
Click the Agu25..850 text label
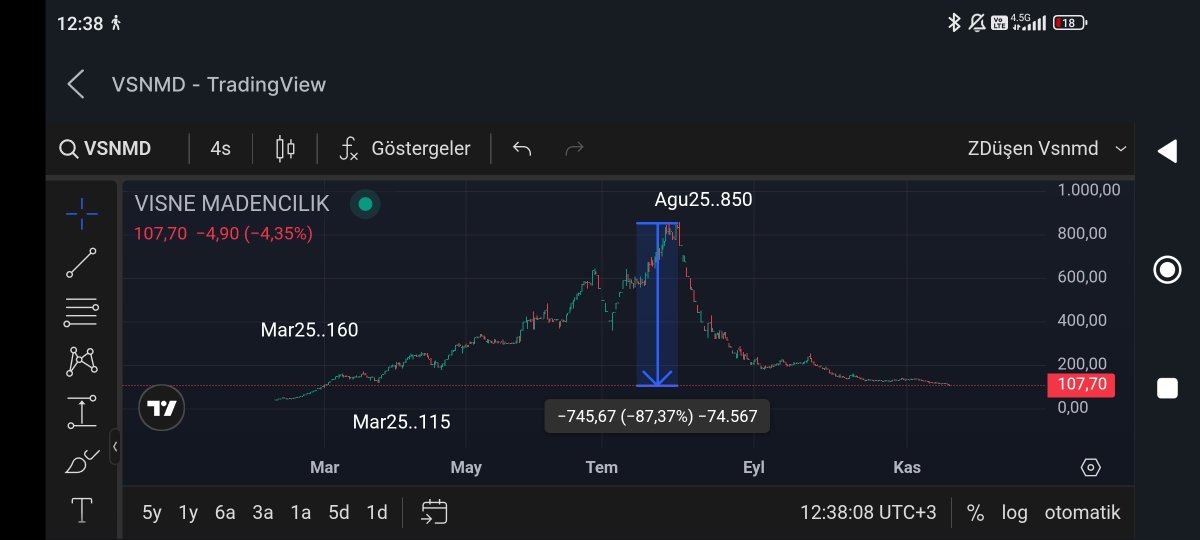[703, 200]
